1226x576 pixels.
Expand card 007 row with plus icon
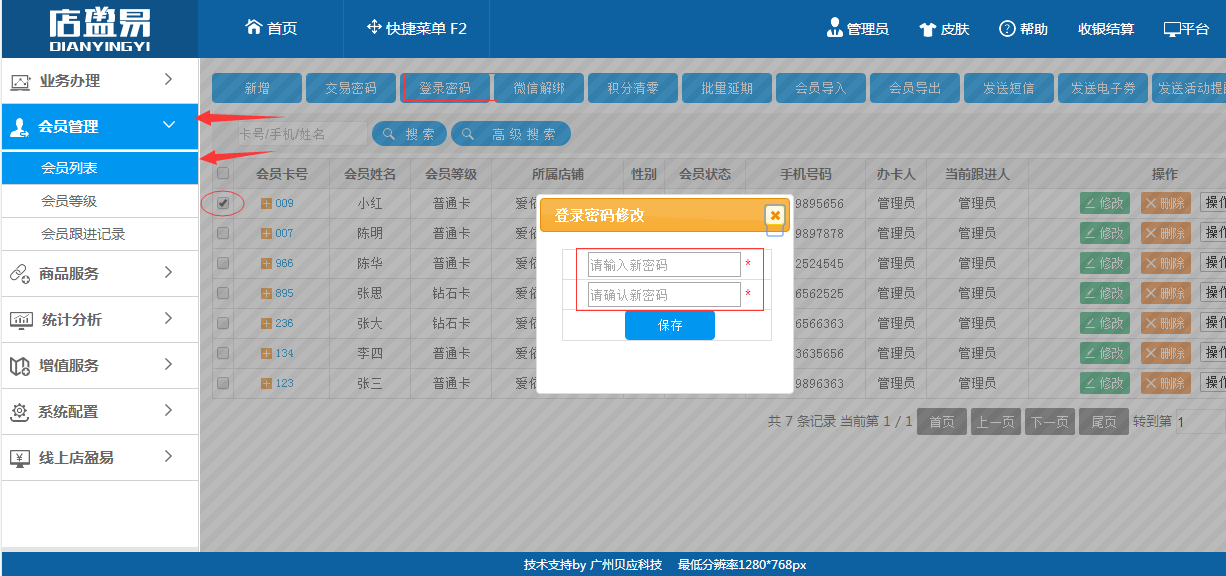point(266,233)
